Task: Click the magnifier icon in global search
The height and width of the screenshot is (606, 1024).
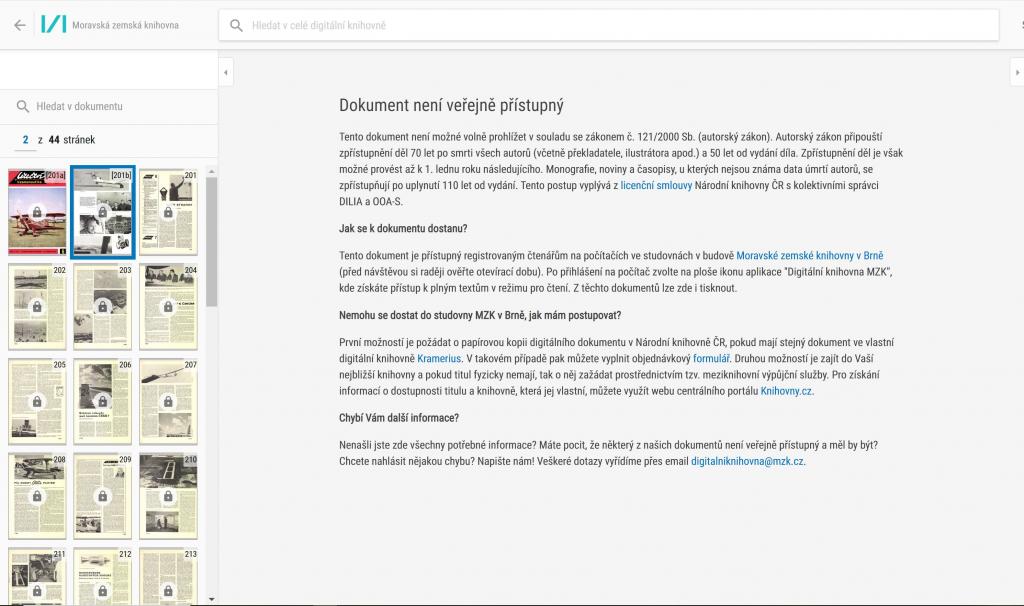Action: pos(237,25)
